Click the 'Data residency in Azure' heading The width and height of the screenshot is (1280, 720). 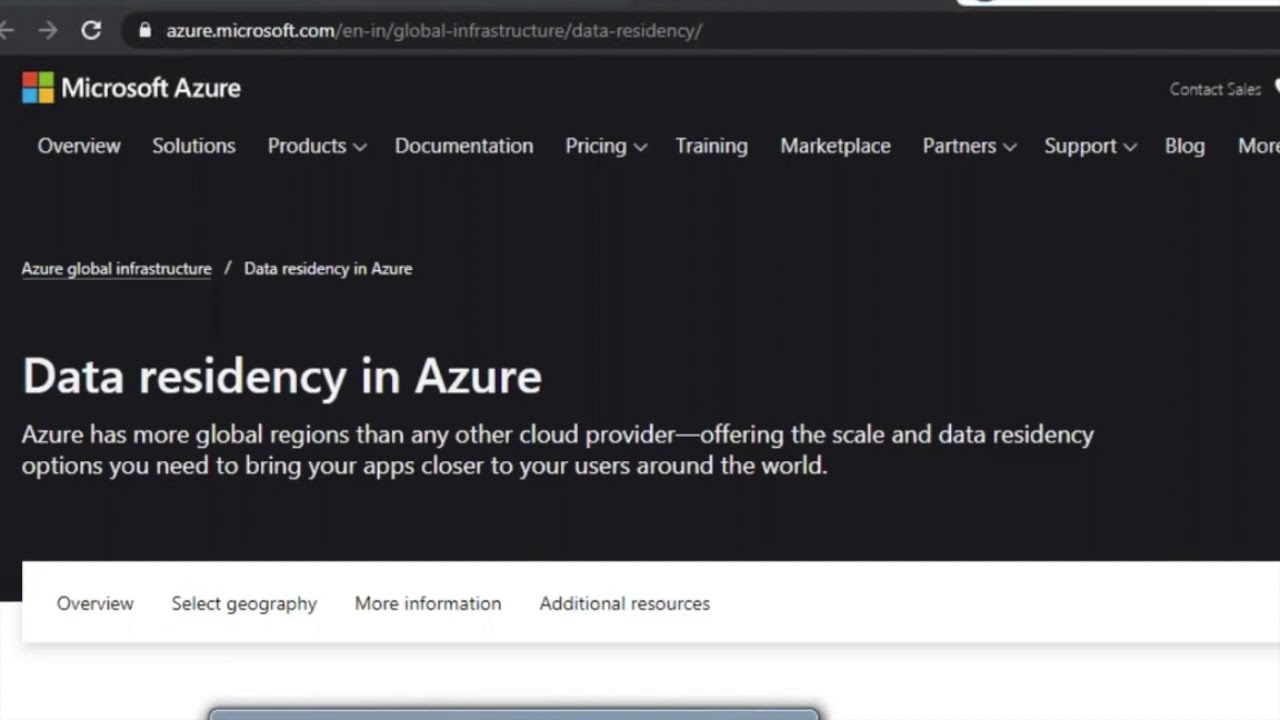[282, 376]
